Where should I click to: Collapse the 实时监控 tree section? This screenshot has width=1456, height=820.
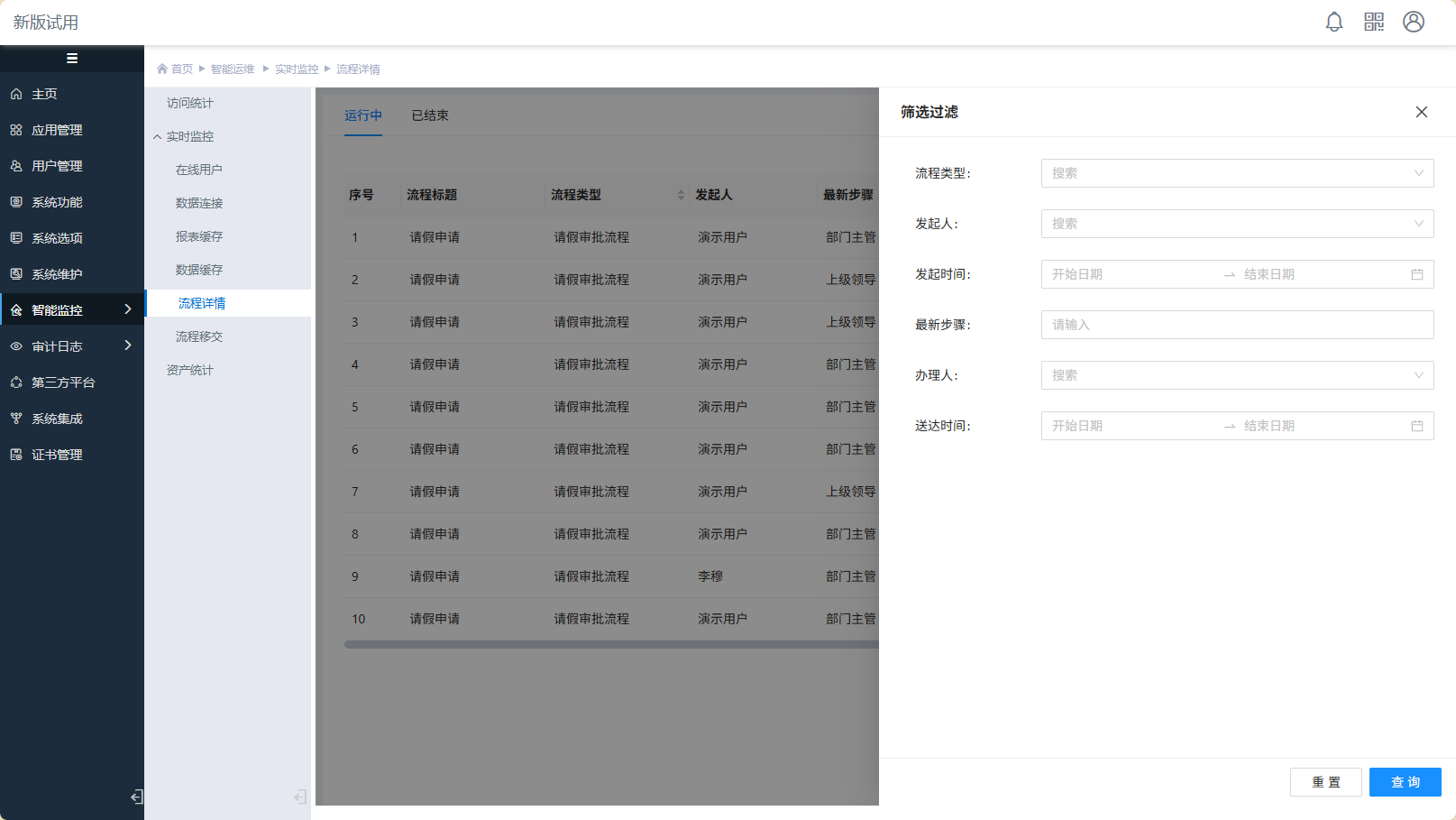158,137
